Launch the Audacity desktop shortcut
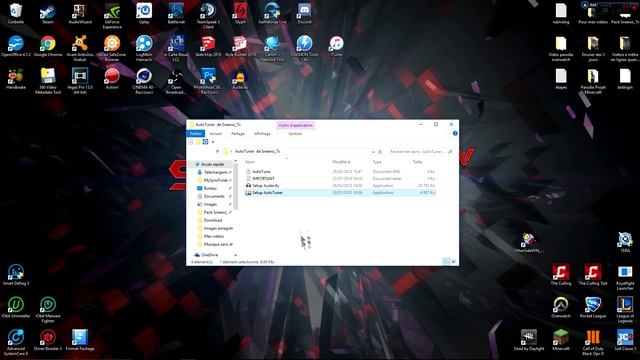This screenshot has width=640, height=360. [x=240, y=78]
